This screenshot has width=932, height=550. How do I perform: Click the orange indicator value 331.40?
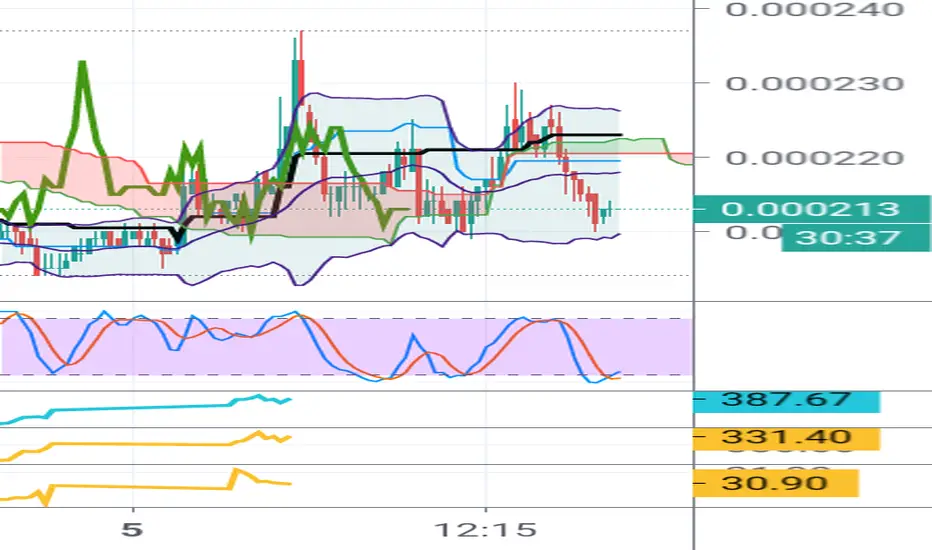click(x=786, y=438)
